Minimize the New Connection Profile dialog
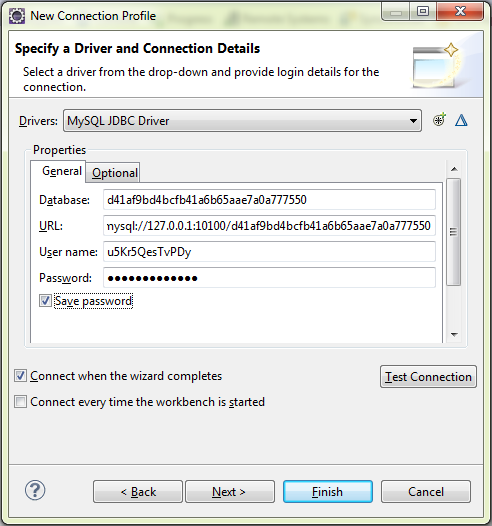The width and height of the screenshot is (492, 526). [396, 12]
